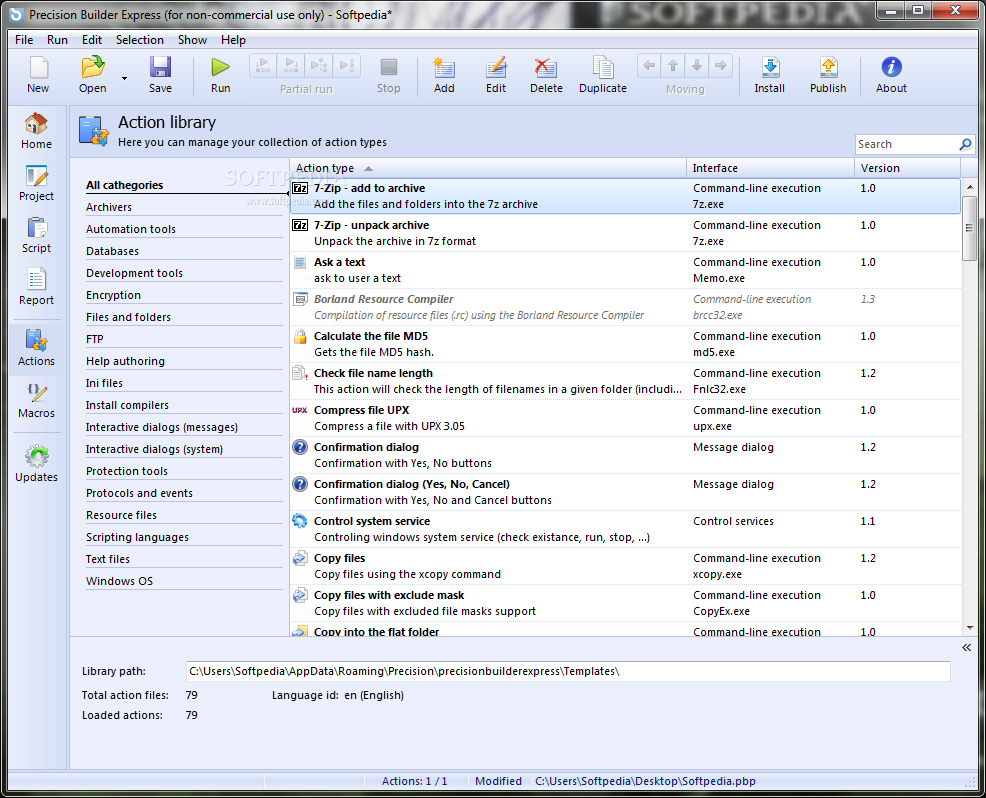Go to Home in the sidebar
The image size is (986, 798).
pyautogui.click(x=36, y=131)
